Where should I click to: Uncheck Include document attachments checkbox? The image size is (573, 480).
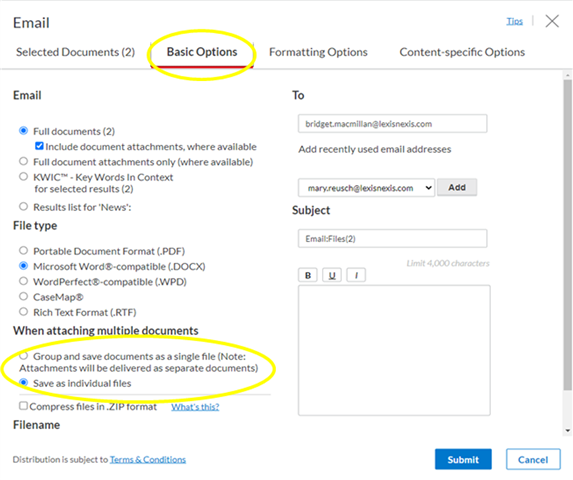[x=39, y=146]
